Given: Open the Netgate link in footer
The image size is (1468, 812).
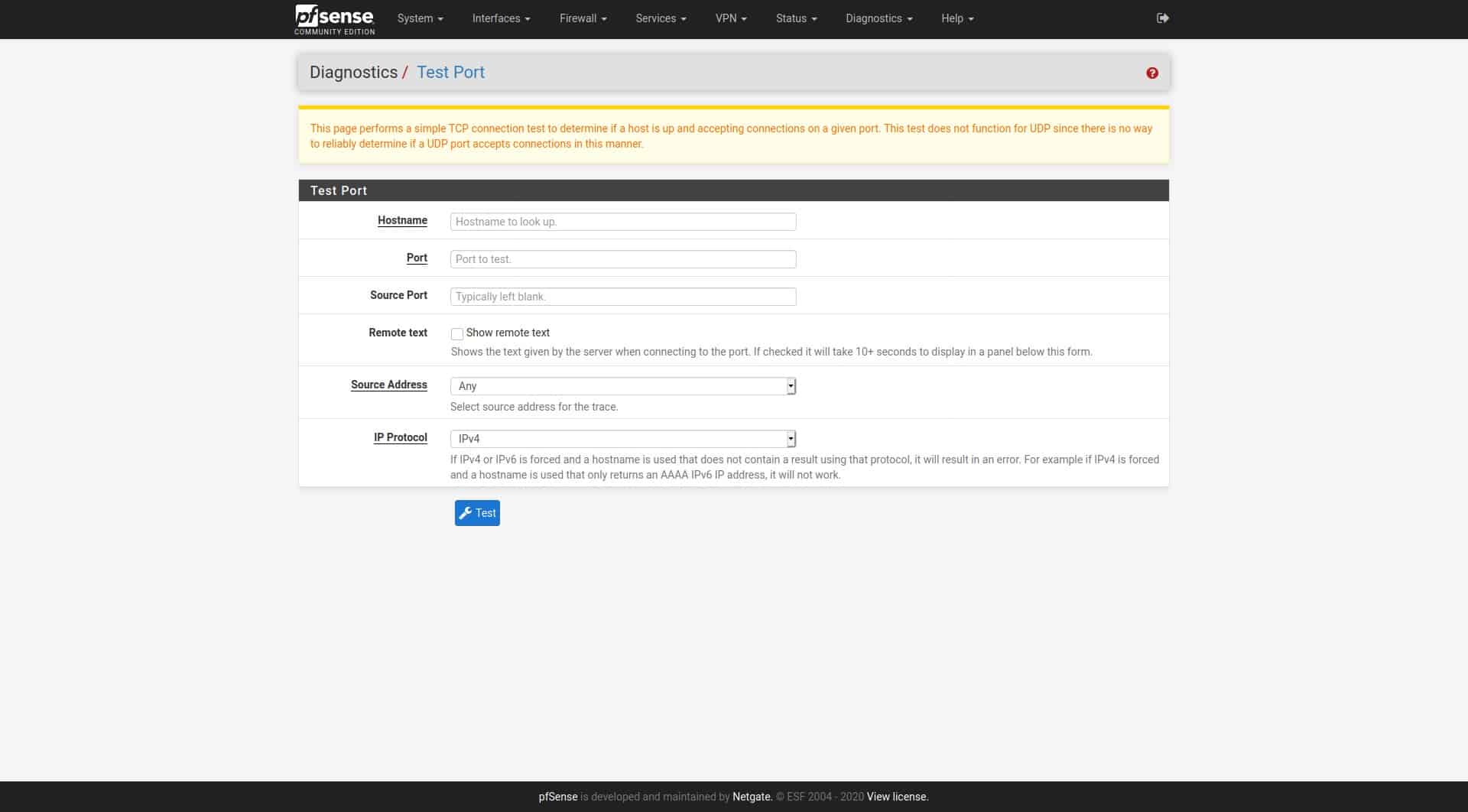Looking at the screenshot, I should click(752, 797).
